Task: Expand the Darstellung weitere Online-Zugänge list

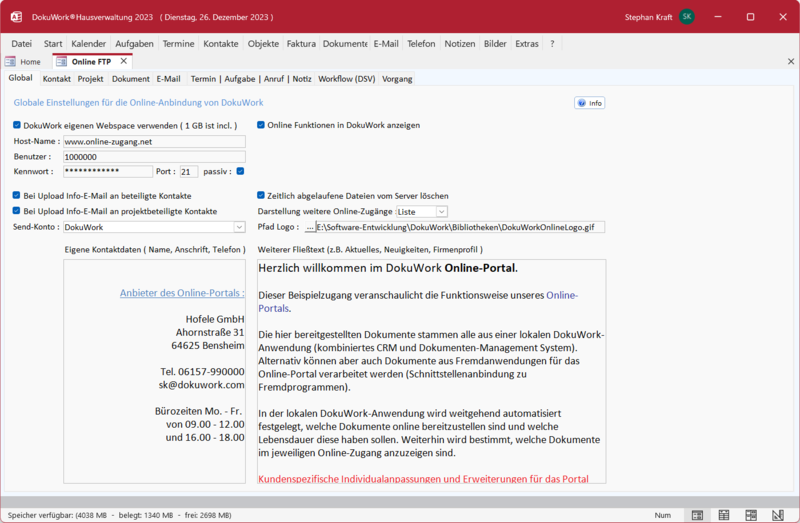Action: click(x=441, y=212)
